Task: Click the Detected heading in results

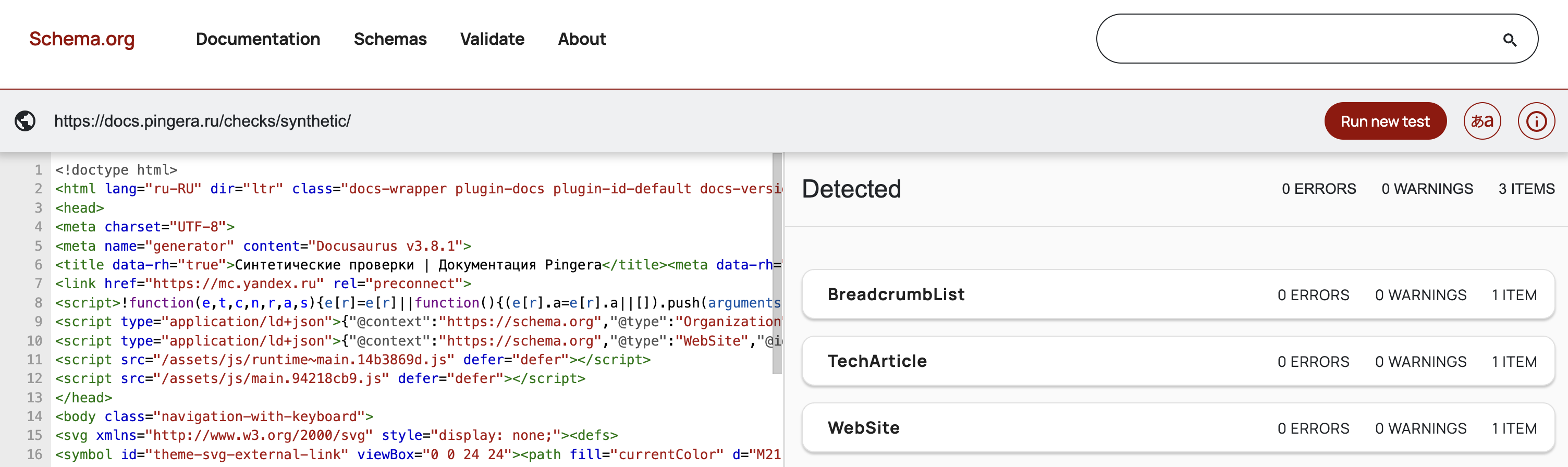Action: coord(851,189)
